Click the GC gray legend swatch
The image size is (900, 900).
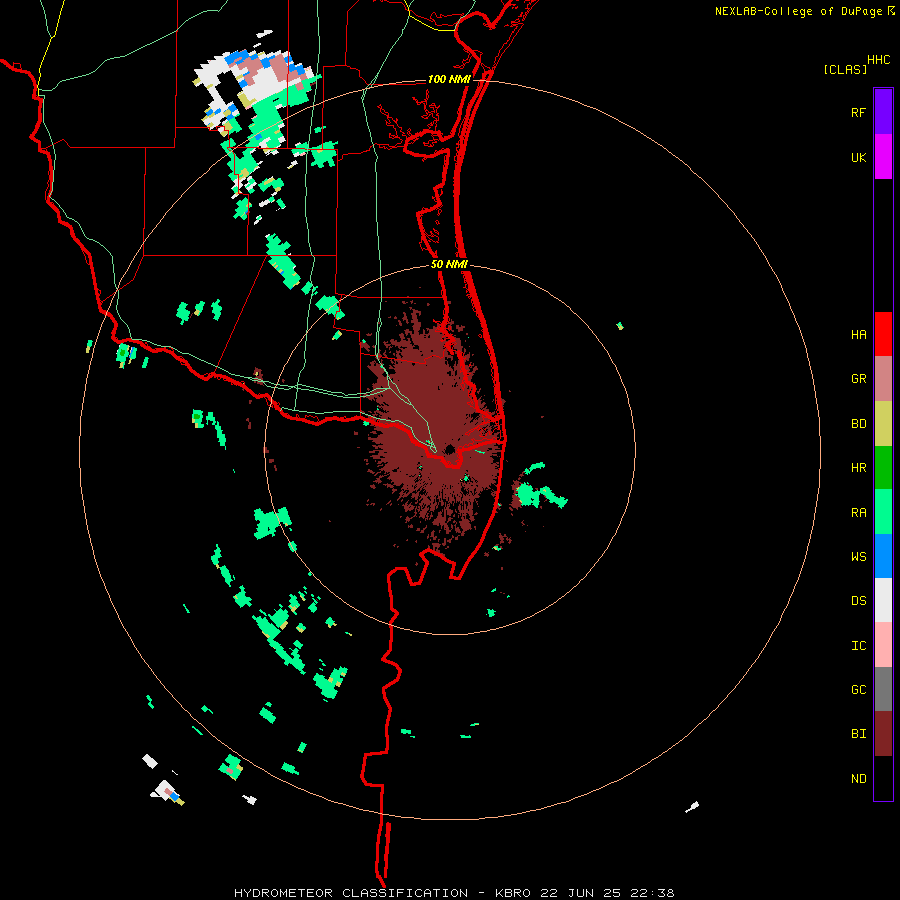pos(883,689)
